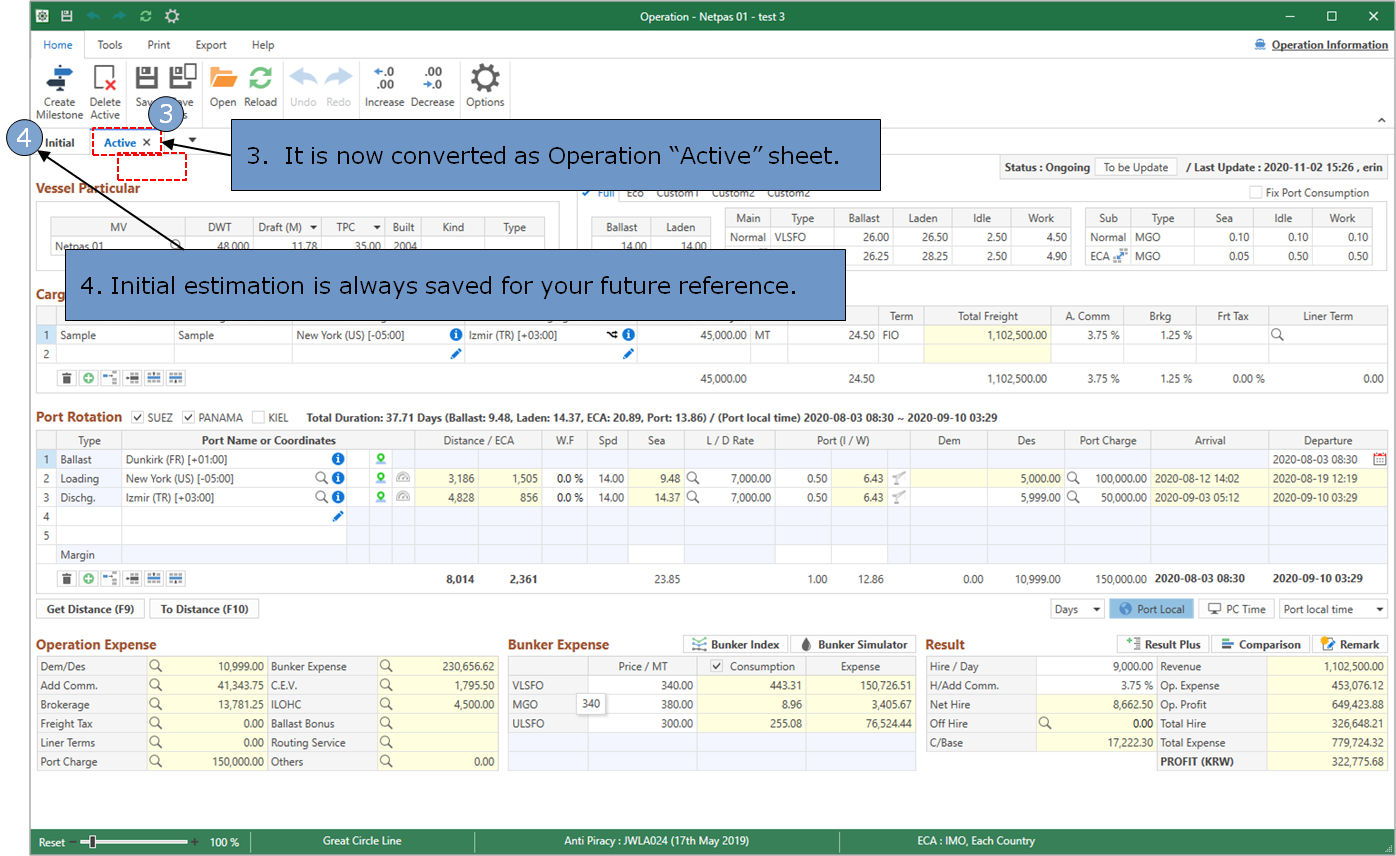Click the save icon in the title bar
The image size is (1396, 856).
66,16
